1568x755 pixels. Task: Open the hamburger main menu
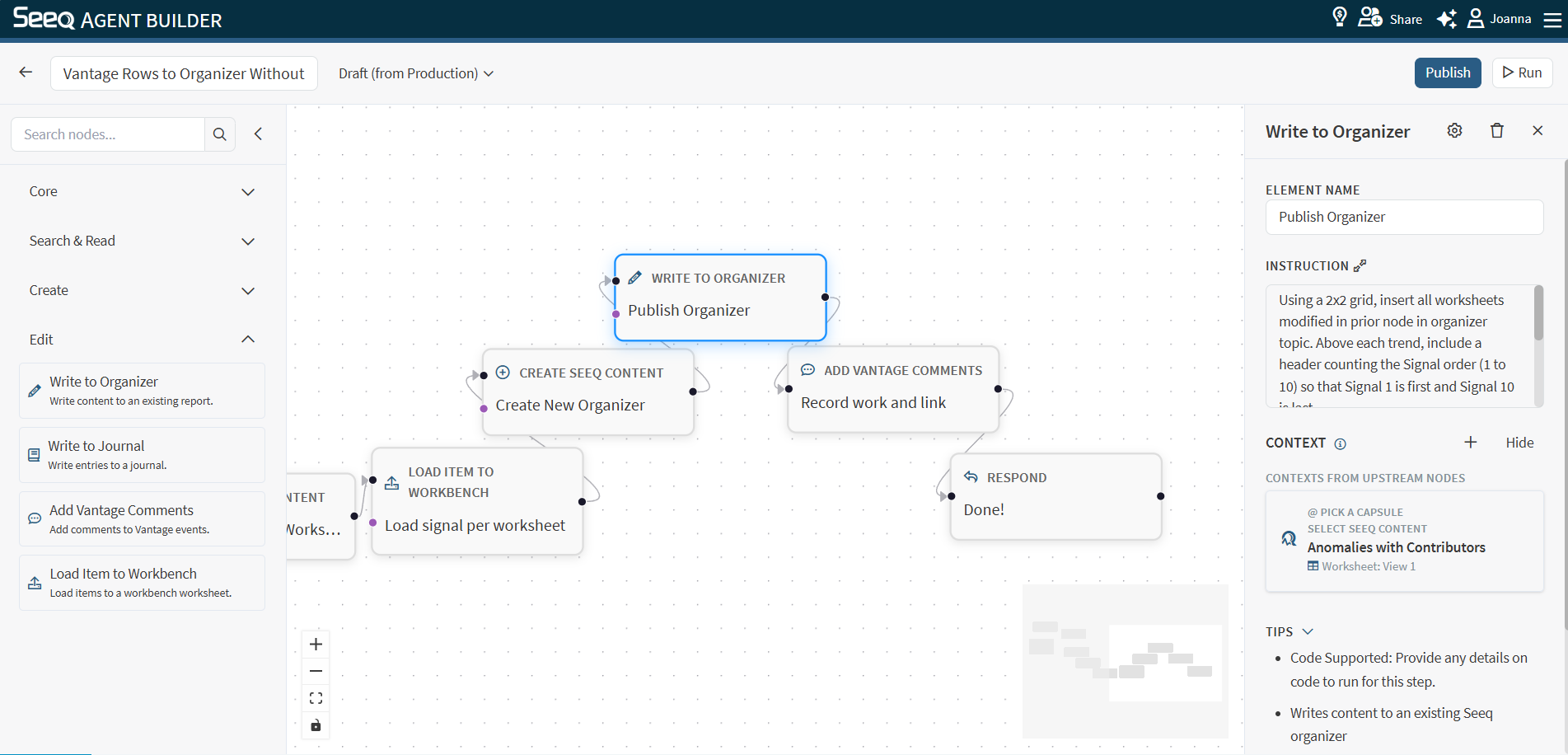click(x=1552, y=19)
